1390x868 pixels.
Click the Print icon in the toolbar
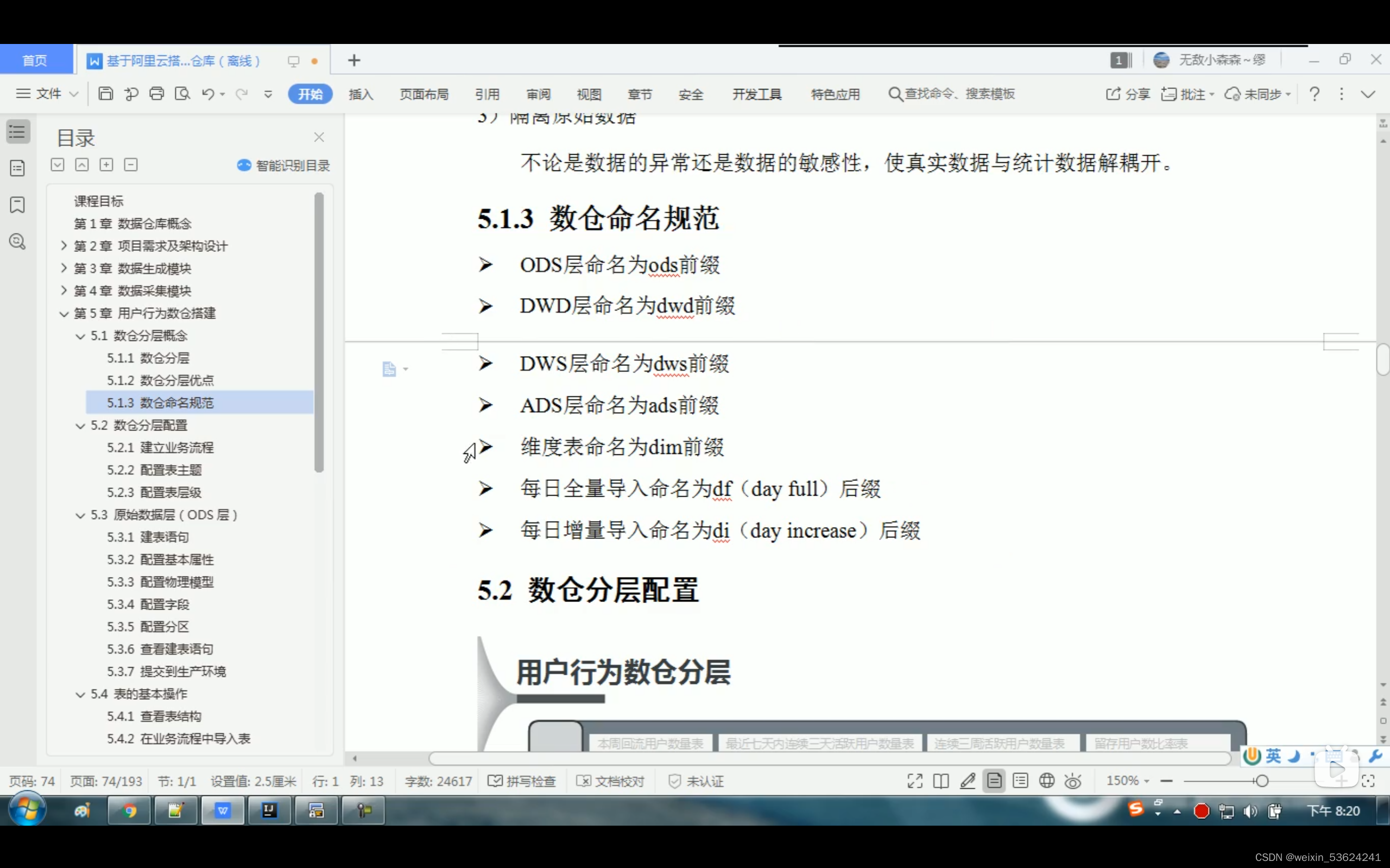[157, 93]
